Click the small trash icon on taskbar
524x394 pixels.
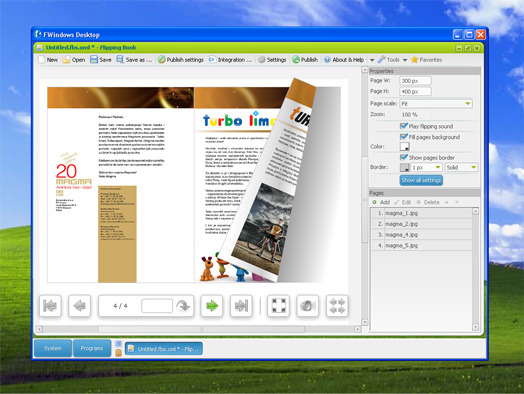[118, 353]
